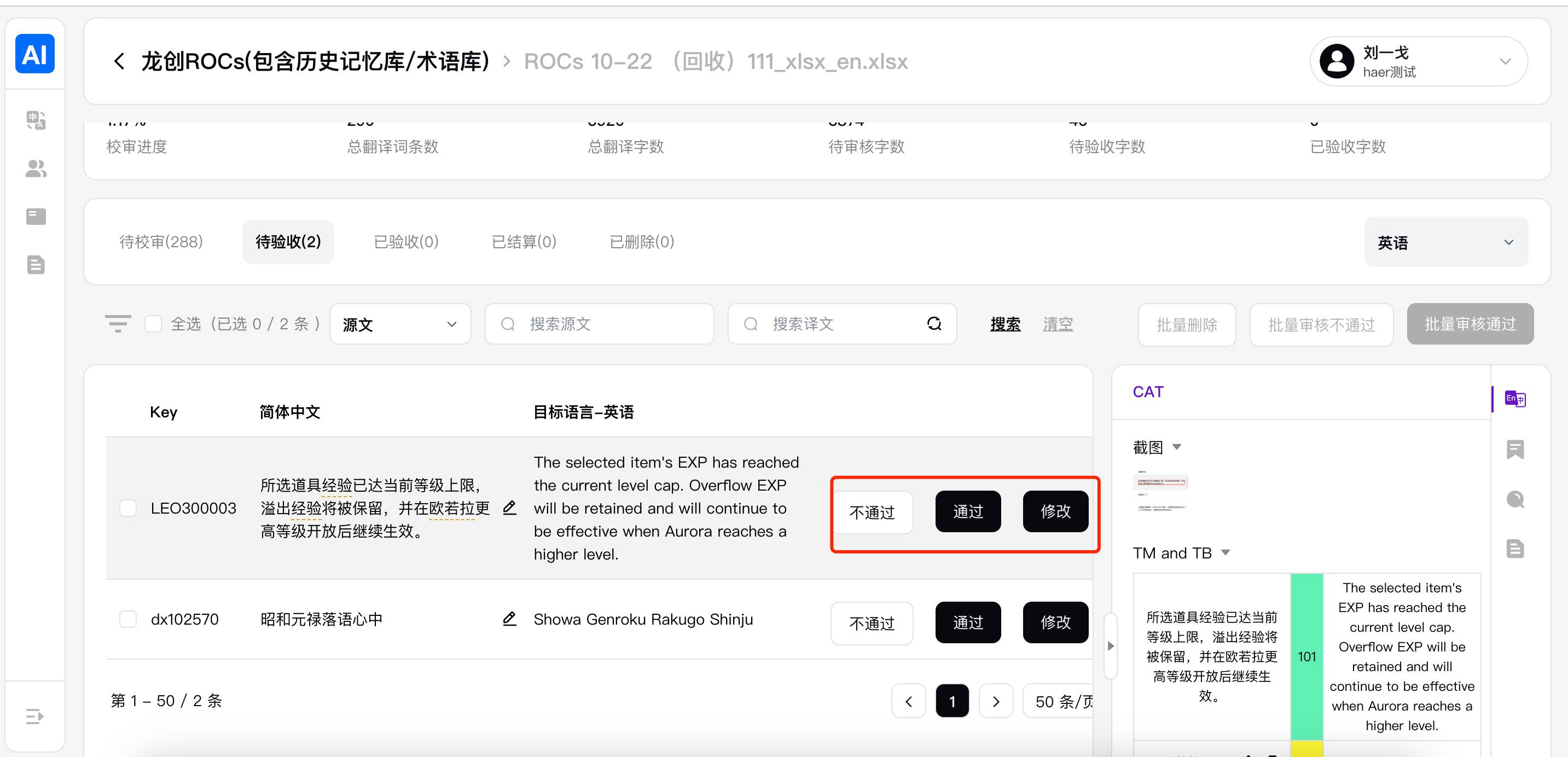Click the AI logo icon
The image size is (1568, 757).
pyautogui.click(x=34, y=54)
